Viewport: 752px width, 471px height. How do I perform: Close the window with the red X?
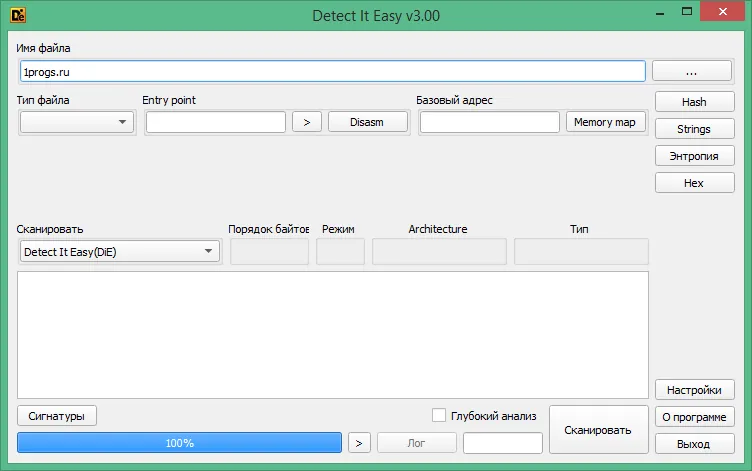tap(723, 12)
